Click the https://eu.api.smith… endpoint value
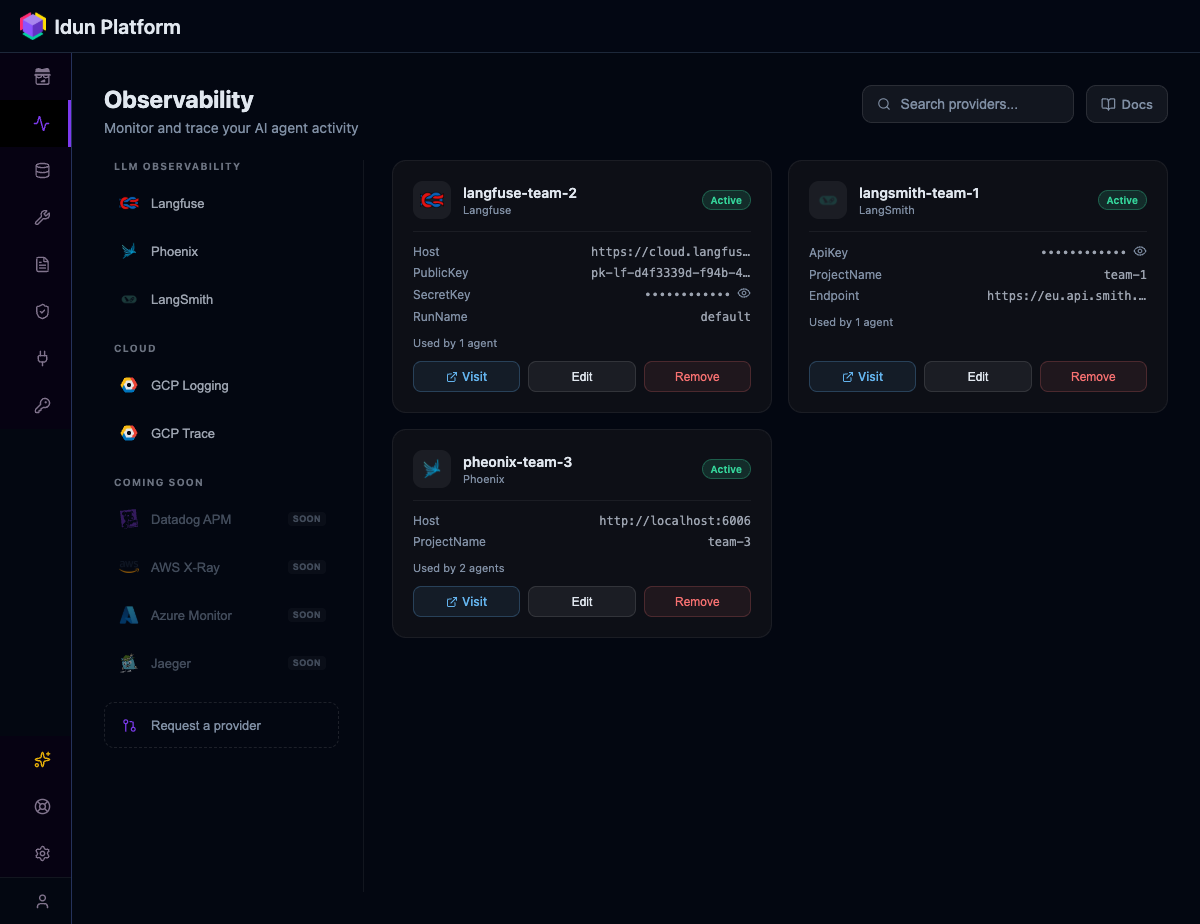This screenshot has height=924, width=1200. [x=1067, y=296]
